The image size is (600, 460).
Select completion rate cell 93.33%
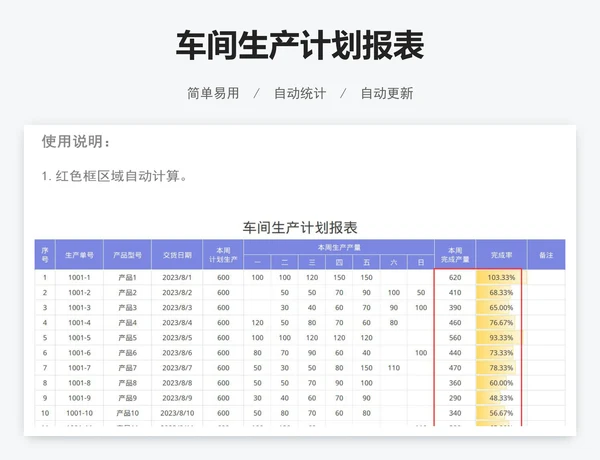(x=501, y=338)
